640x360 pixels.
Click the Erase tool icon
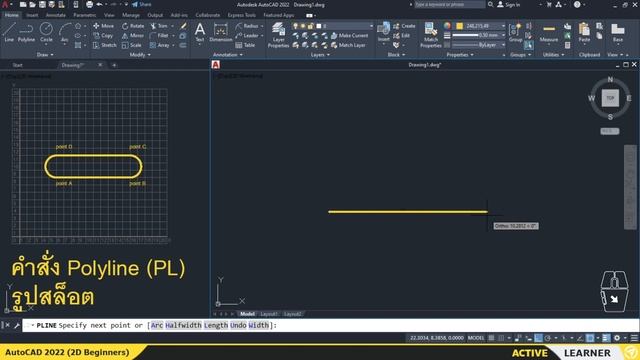(183, 26)
